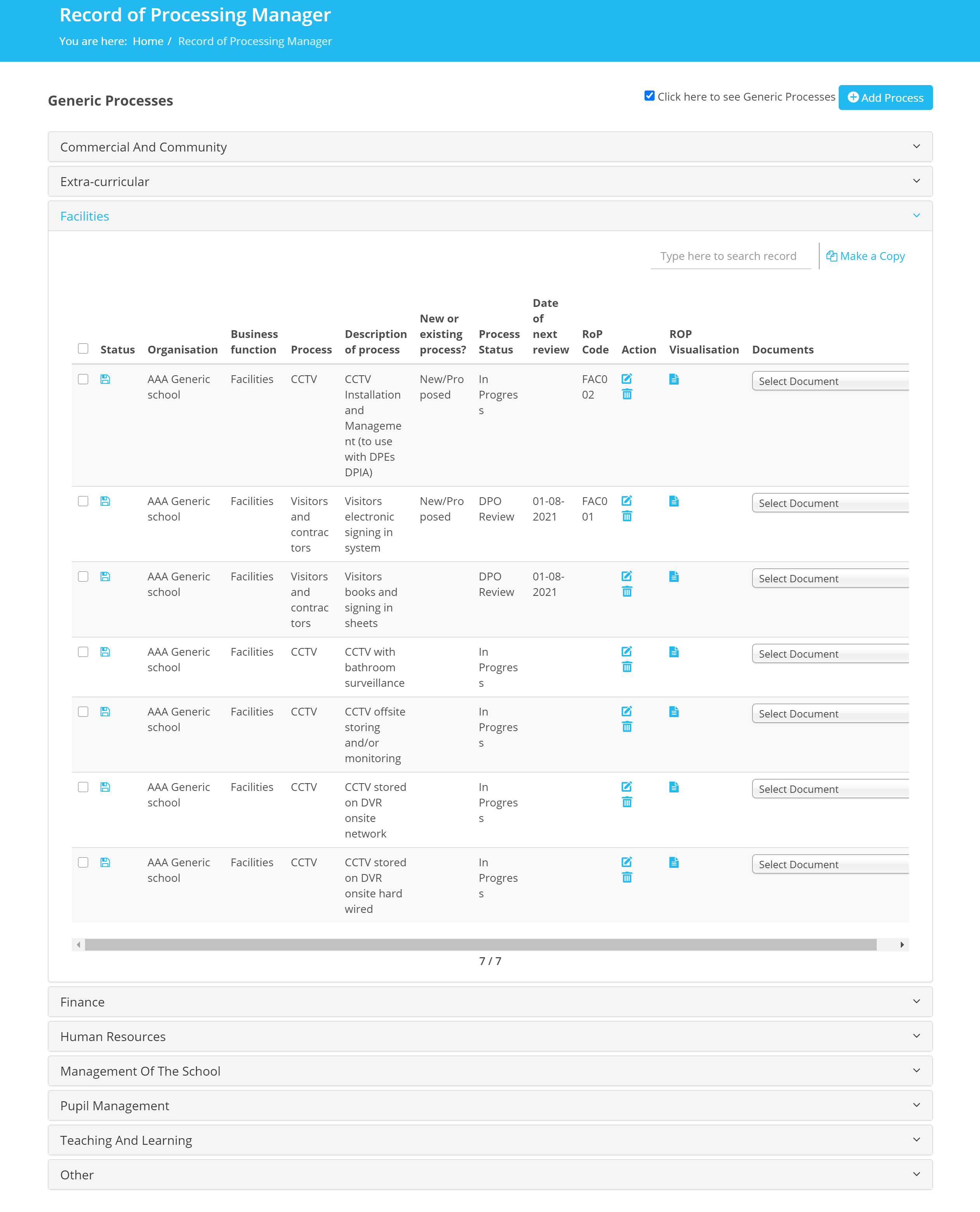Edit the Visitors books and signing row
980x1212 pixels.
tap(626, 576)
